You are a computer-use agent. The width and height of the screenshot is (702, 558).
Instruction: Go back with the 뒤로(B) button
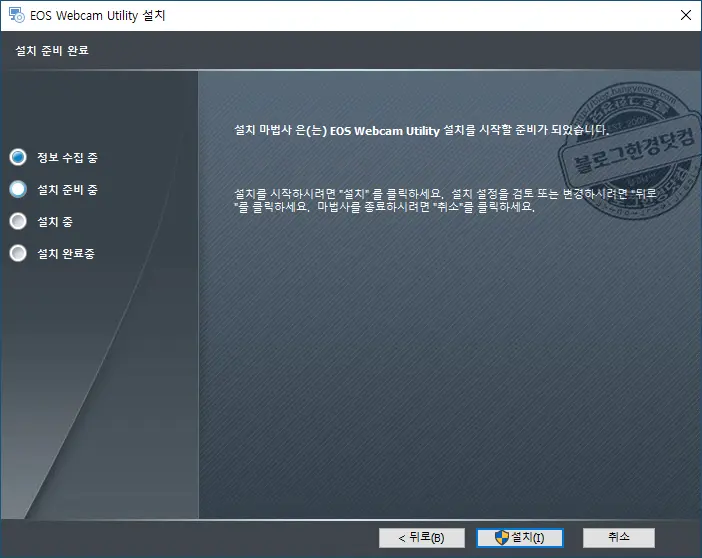pyautogui.click(x=421, y=537)
